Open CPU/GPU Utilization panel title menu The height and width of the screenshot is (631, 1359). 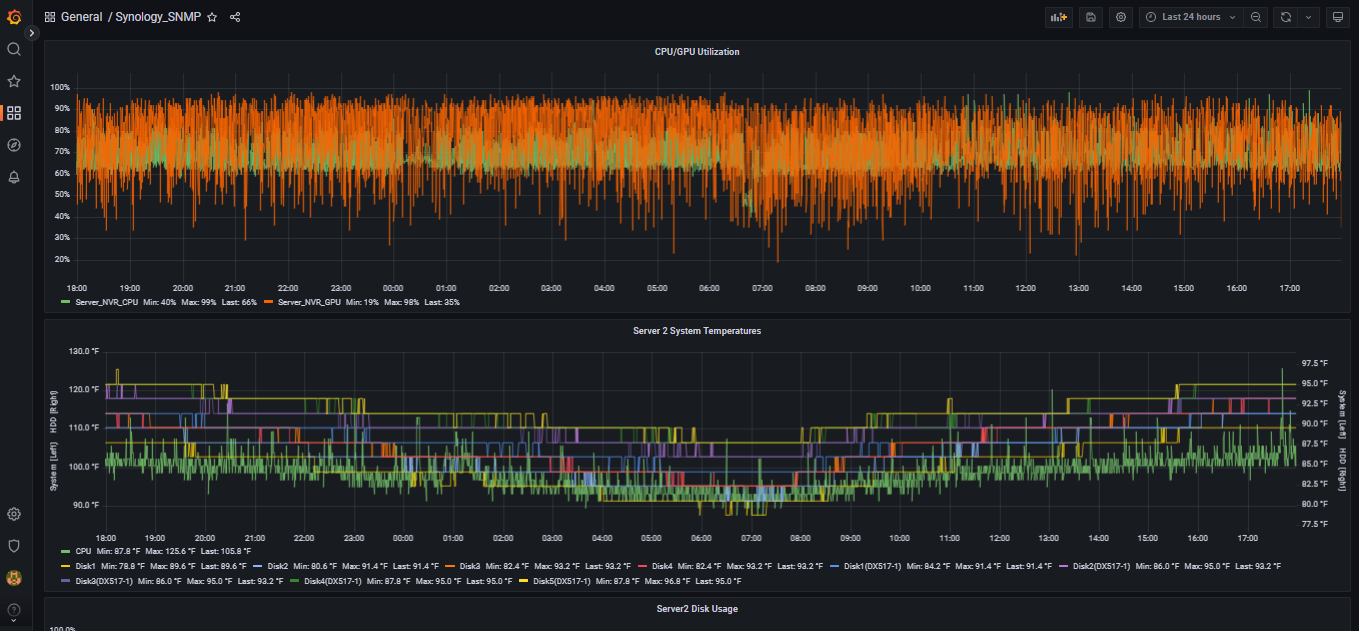coord(697,51)
